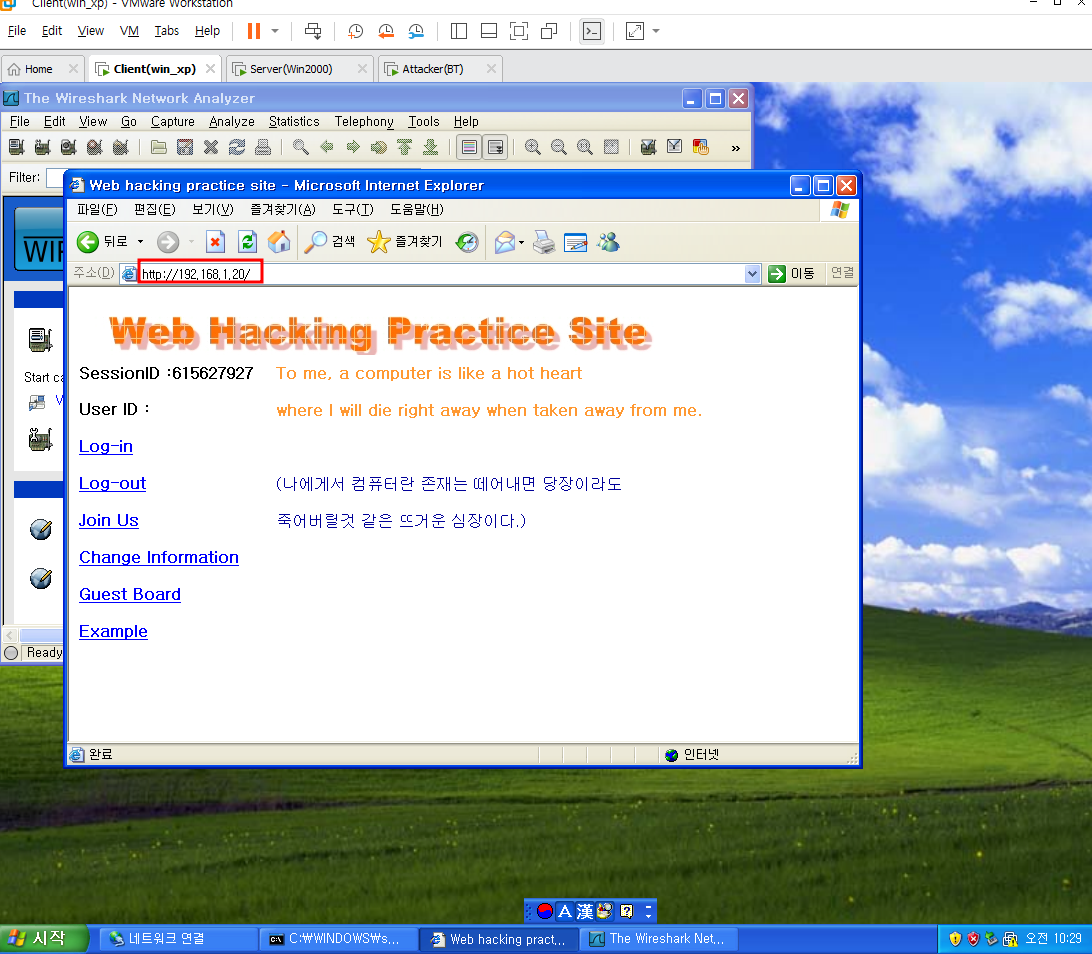The height and width of the screenshot is (954, 1092).
Task: Open IE address bar dropdown arrow
Action: [751, 274]
